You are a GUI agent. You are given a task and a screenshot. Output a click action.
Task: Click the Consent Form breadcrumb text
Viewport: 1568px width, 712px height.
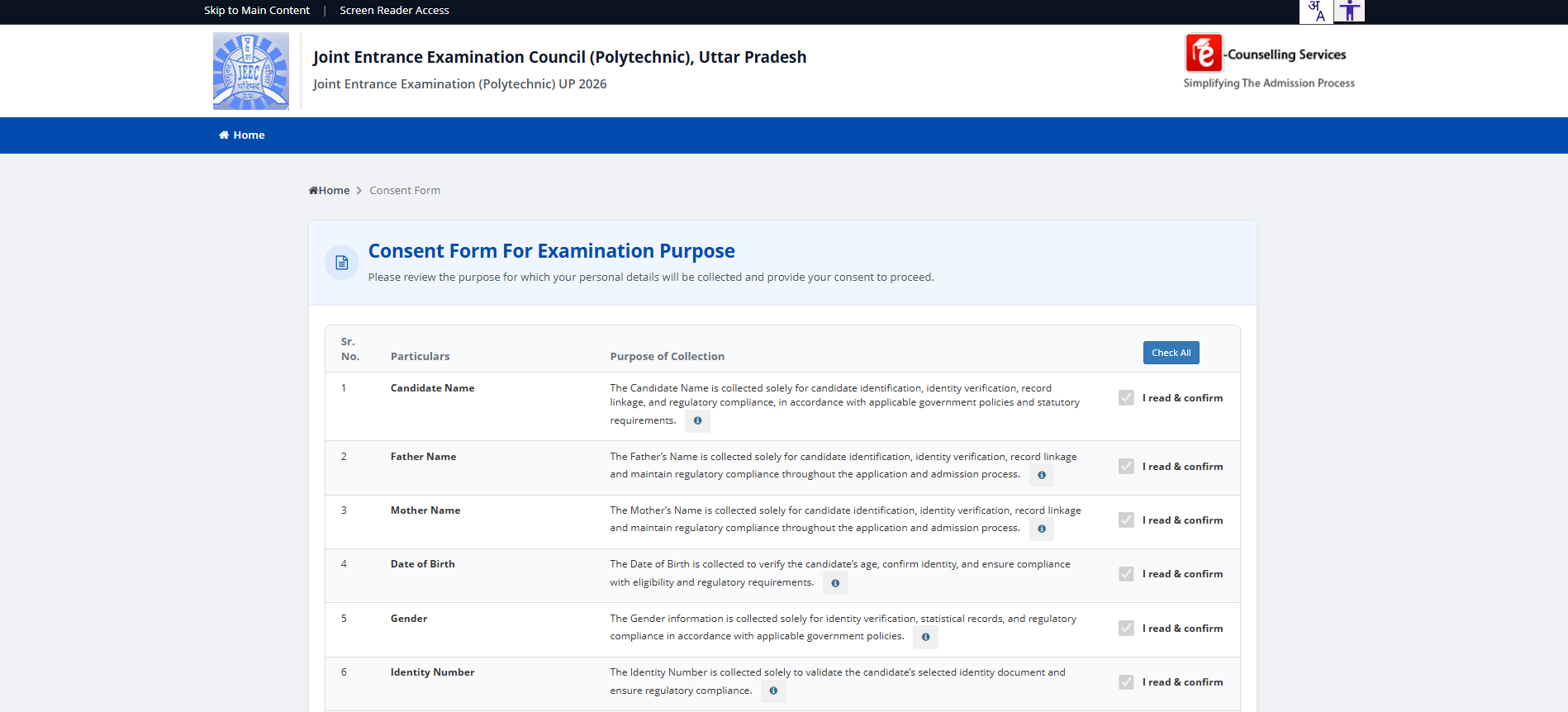pos(405,191)
